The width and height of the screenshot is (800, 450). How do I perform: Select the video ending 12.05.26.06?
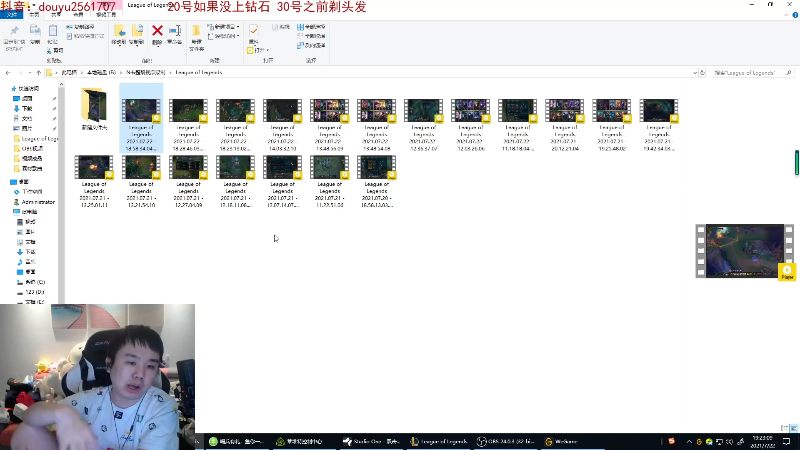(x=470, y=125)
